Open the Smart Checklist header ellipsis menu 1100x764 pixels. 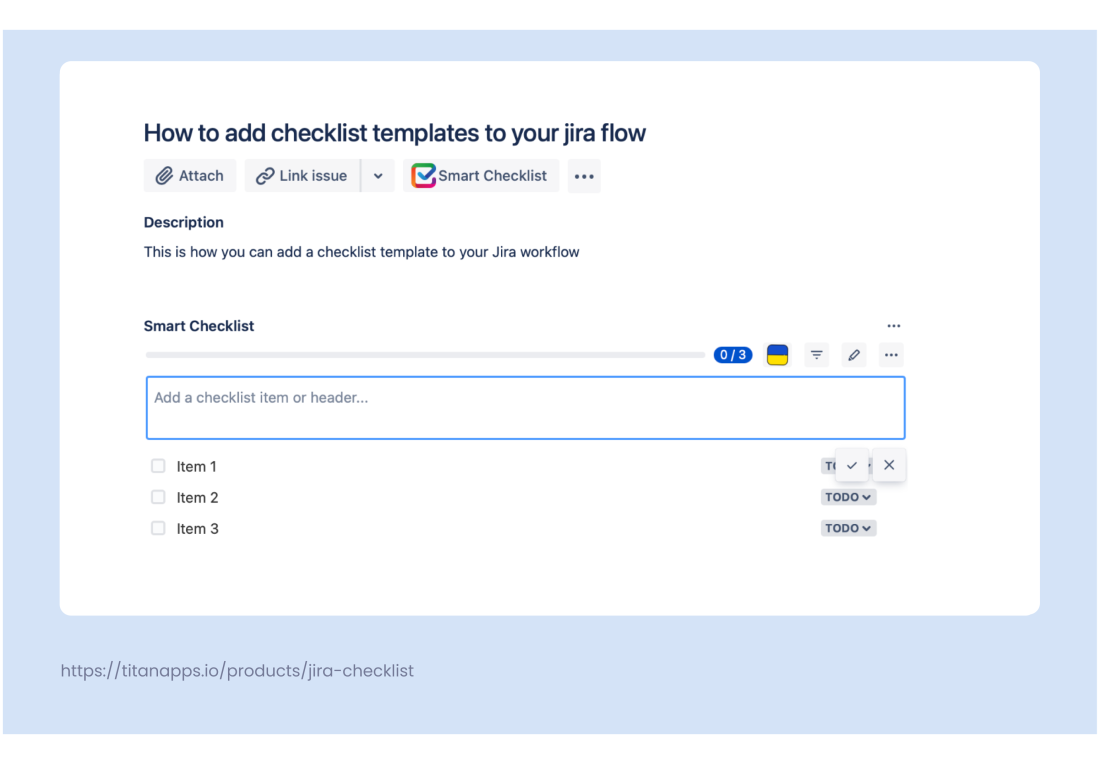coord(893,325)
